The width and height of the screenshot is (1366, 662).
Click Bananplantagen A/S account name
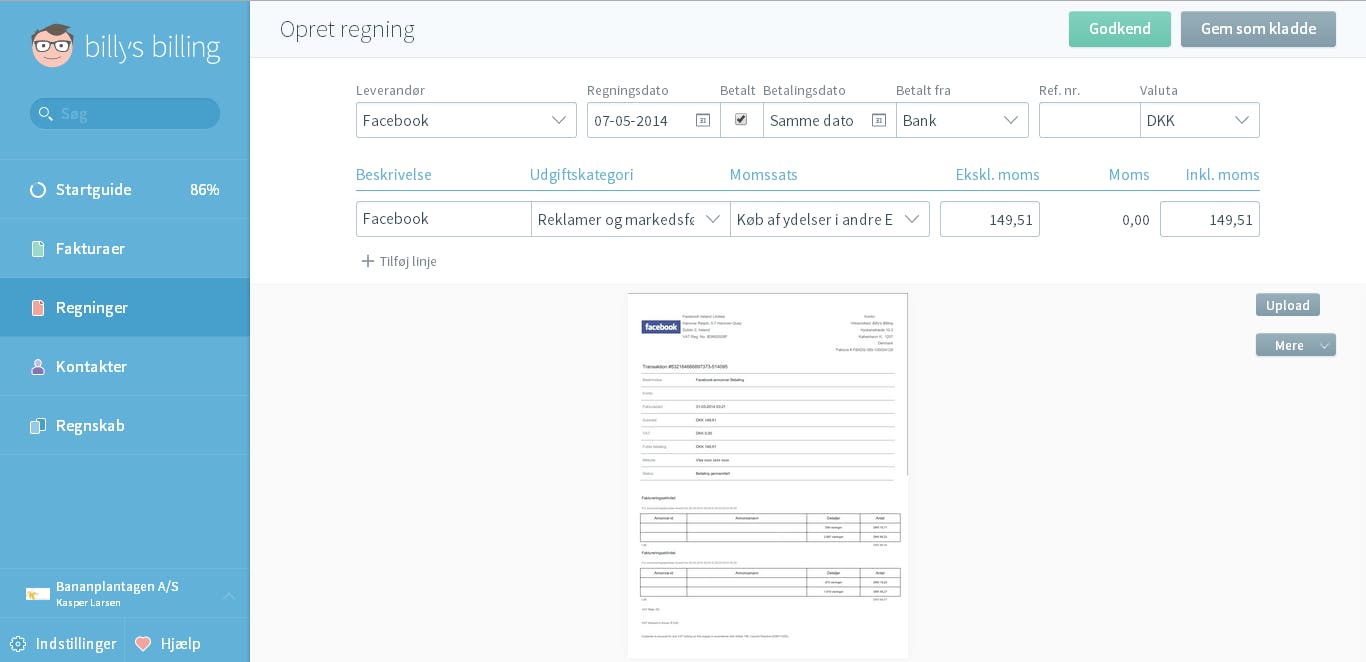(117, 587)
